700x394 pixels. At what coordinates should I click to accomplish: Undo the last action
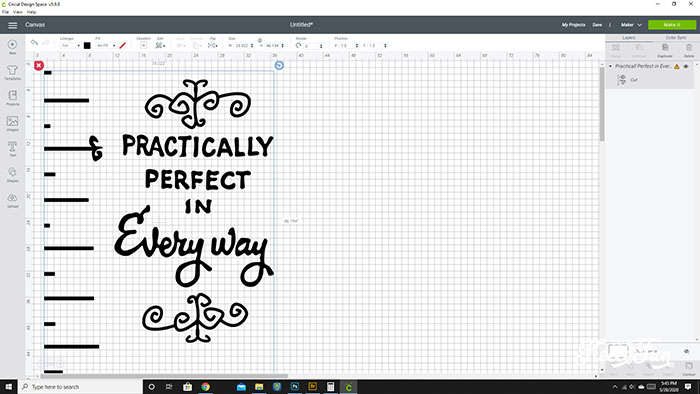click(x=34, y=43)
